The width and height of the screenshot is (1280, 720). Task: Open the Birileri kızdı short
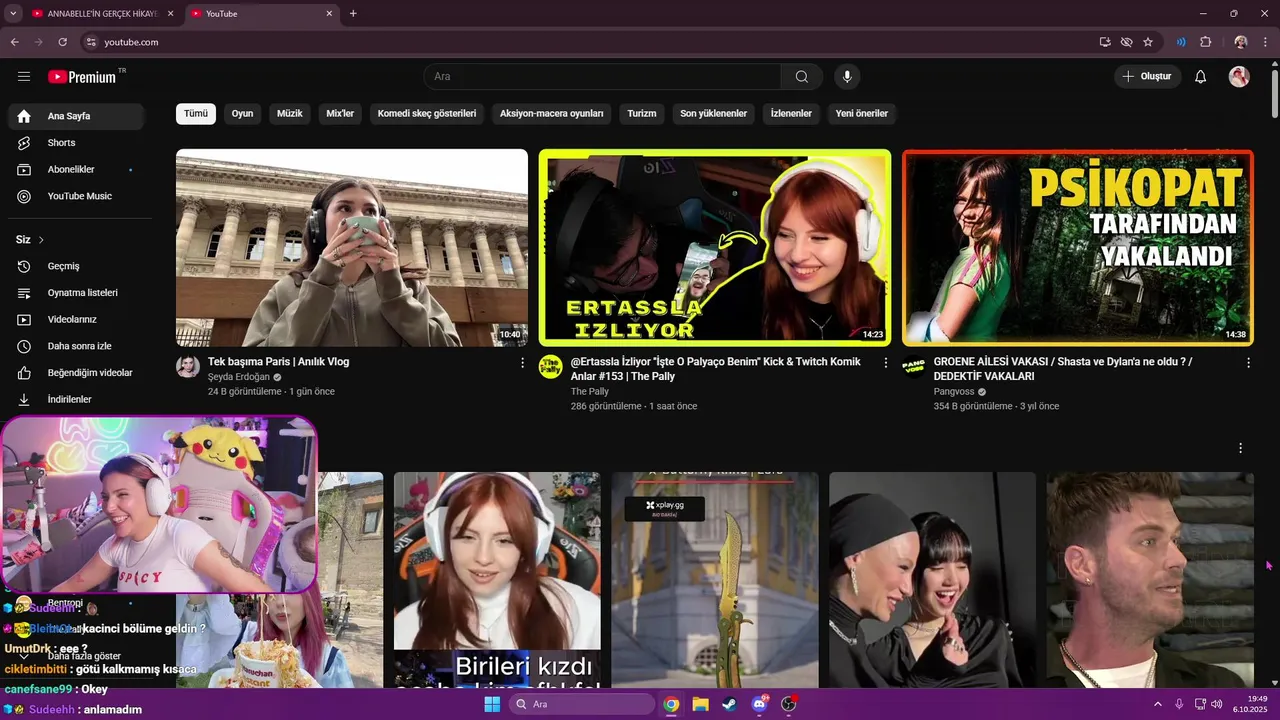click(x=497, y=580)
